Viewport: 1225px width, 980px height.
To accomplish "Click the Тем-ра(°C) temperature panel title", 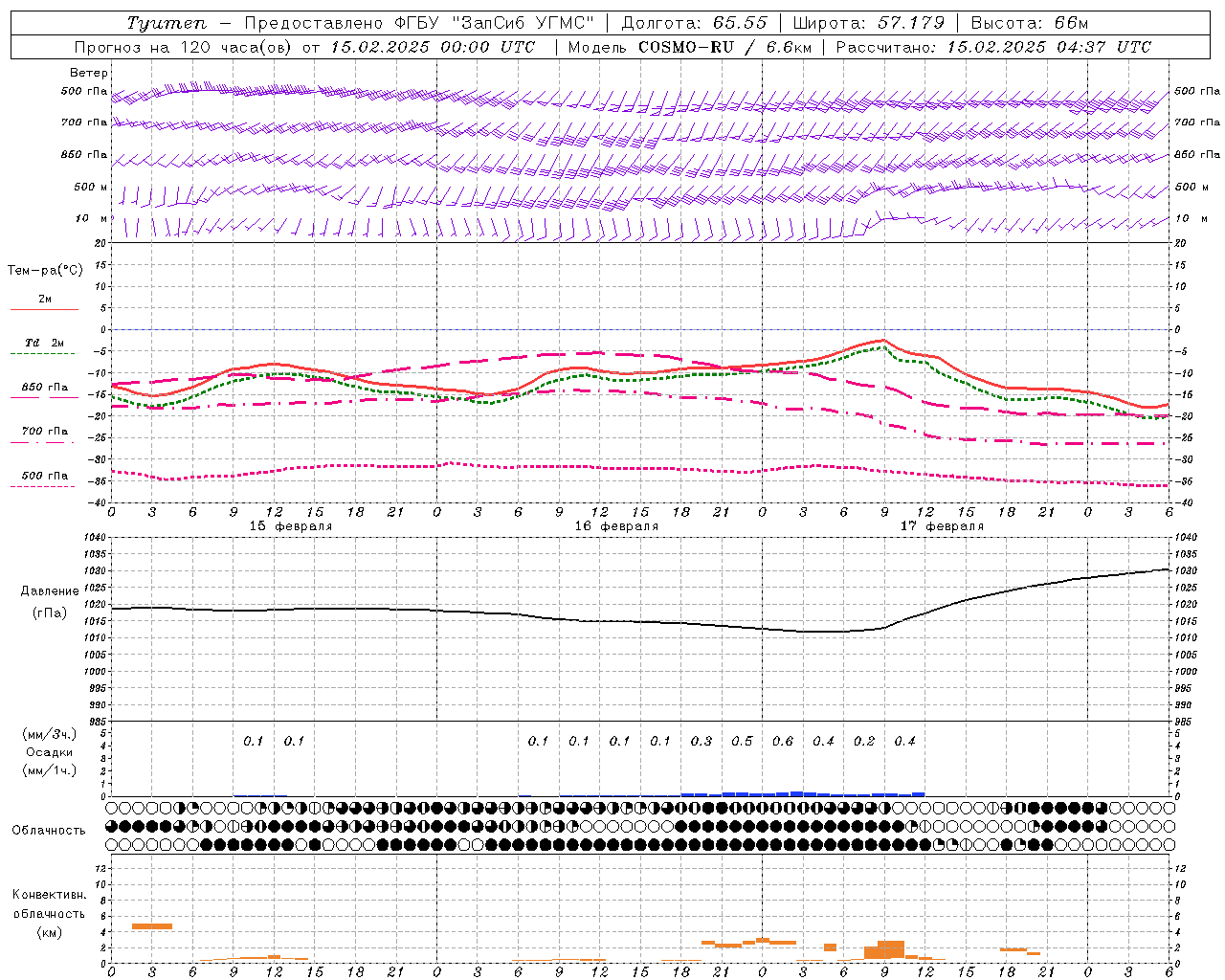I will [45, 271].
